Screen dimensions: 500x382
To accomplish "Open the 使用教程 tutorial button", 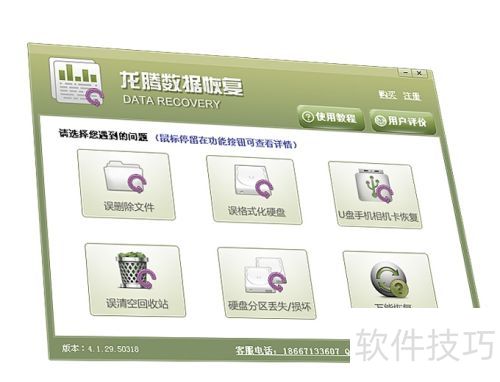I will coord(330,117).
